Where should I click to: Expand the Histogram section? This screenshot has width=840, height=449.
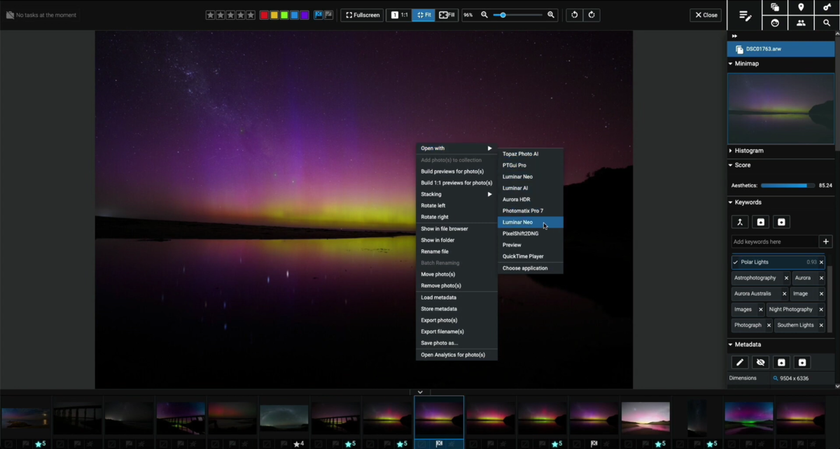pyautogui.click(x=731, y=151)
